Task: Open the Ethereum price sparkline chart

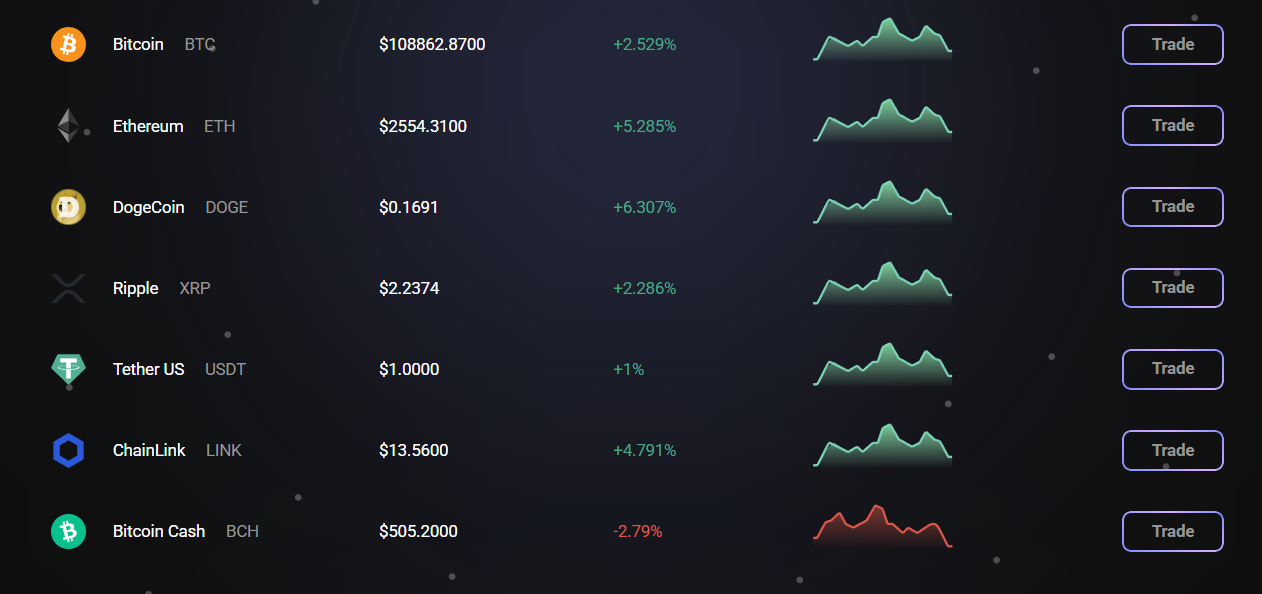Action: tap(883, 121)
